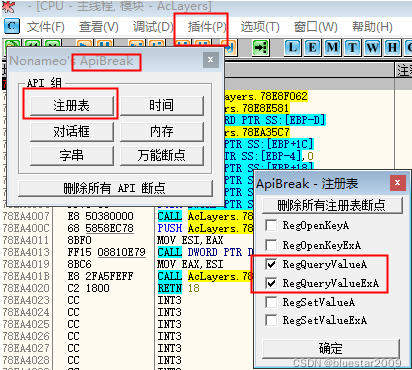
Task: Click the CPU window 'C' icon beside the File menu
Action: tap(12, 26)
